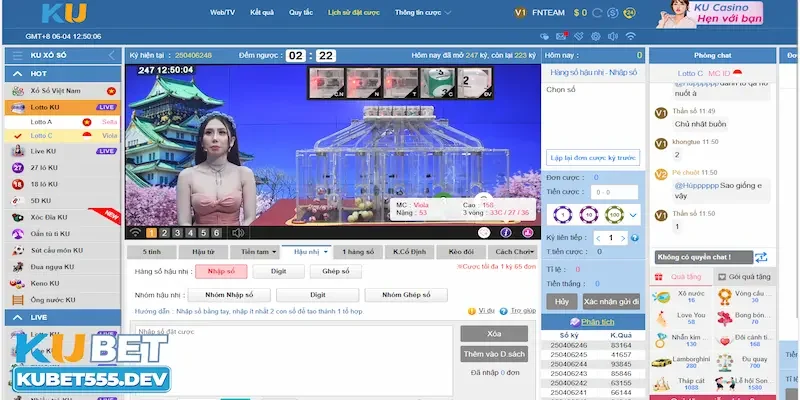This screenshot has width=800, height=400.
Task: Click the pink gift icon below video
Action: 528,233
